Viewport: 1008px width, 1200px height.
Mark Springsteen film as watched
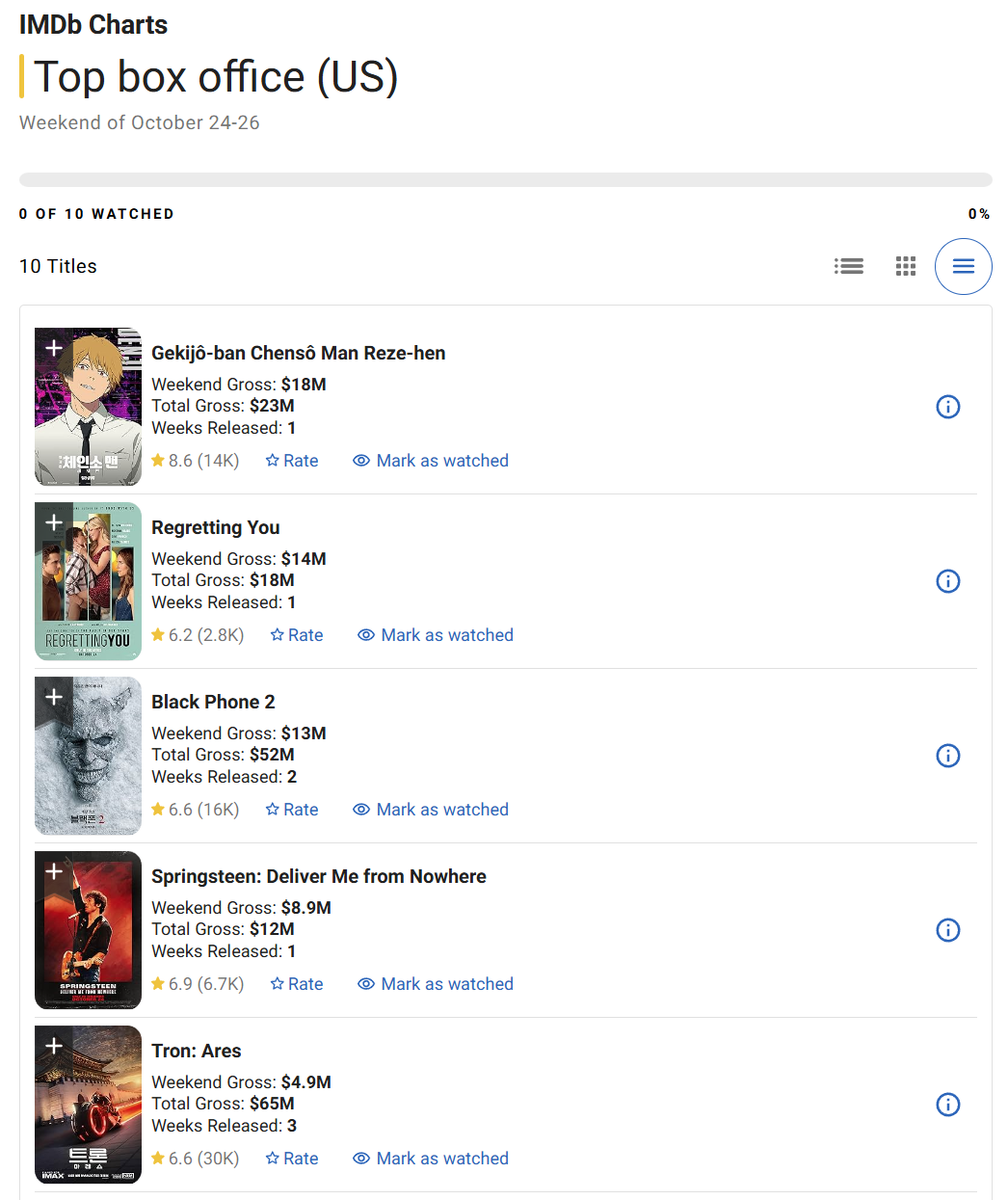436,984
